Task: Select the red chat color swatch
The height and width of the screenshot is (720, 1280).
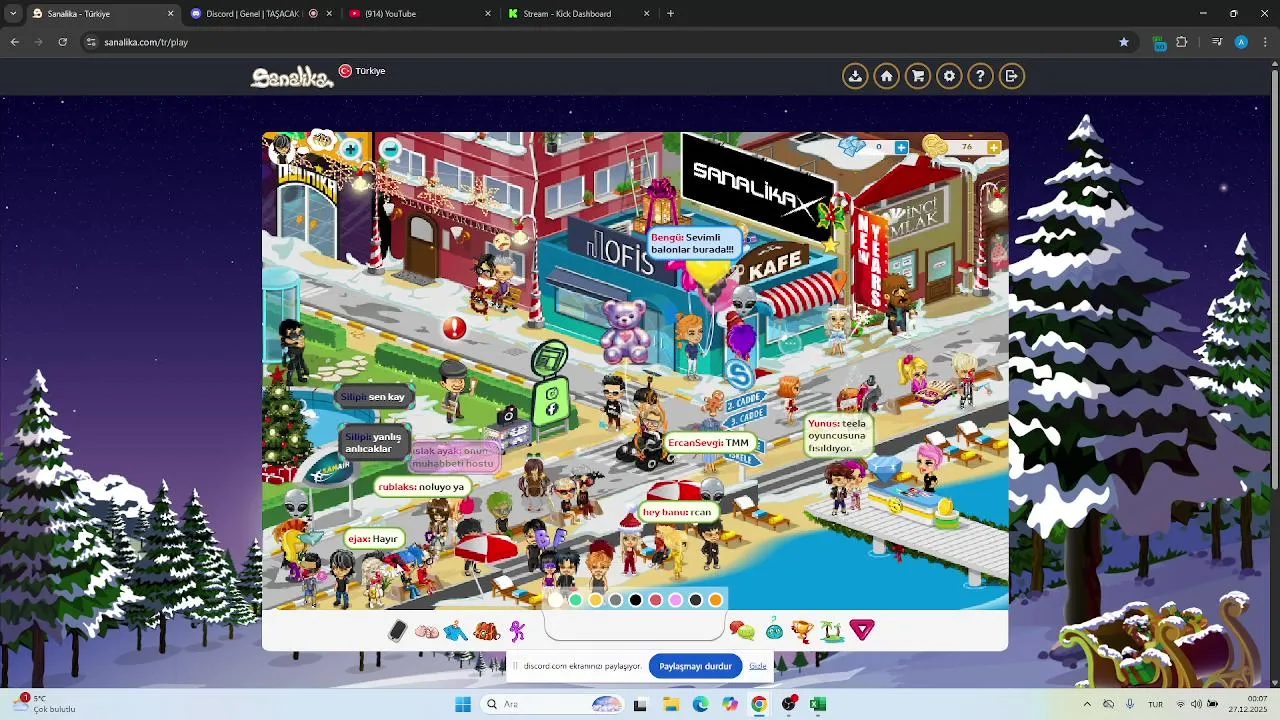Action: [x=656, y=600]
